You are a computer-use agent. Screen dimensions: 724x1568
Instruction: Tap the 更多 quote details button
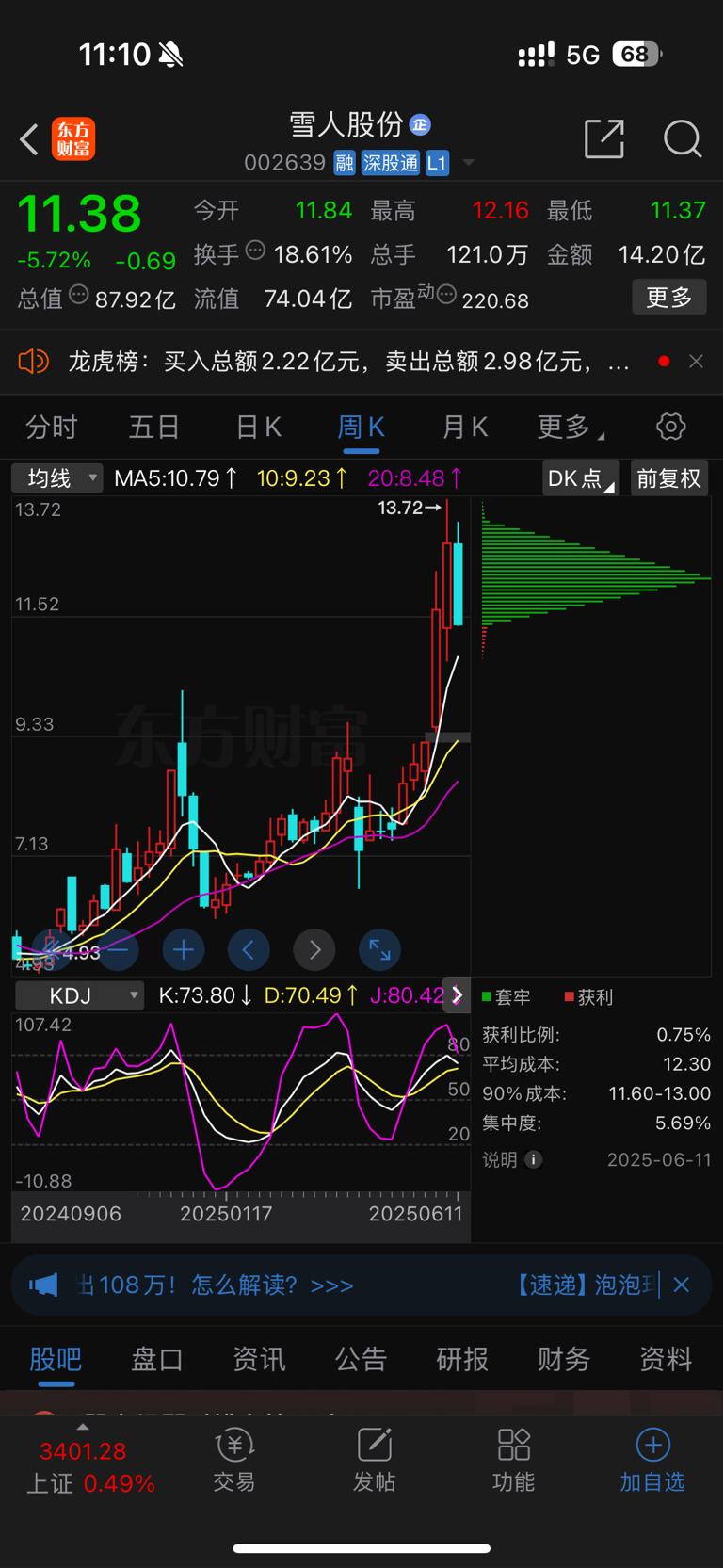click(x=669, y=298)
